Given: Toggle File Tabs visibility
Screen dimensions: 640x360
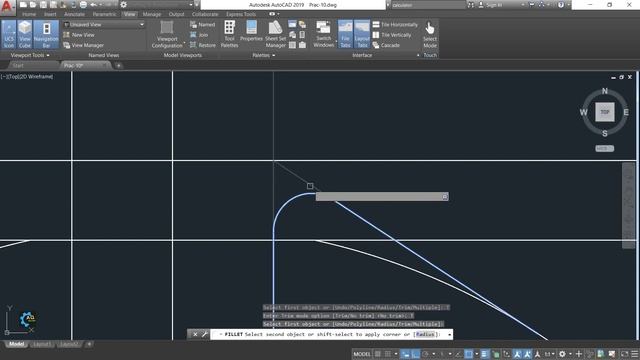Looking at the screenshot, I should pos(345,34).
